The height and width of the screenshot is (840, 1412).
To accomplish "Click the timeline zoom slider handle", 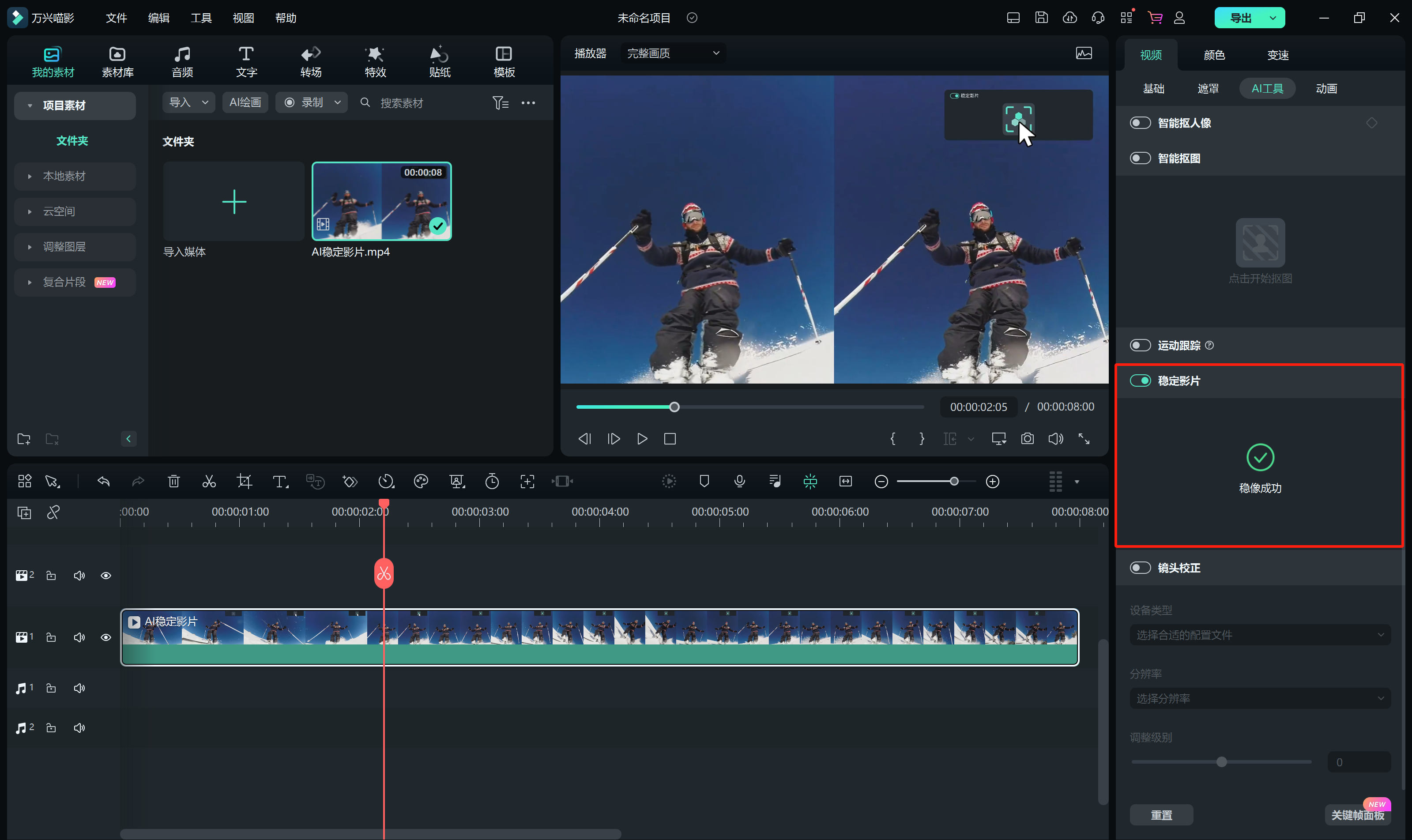I will 954,482.
